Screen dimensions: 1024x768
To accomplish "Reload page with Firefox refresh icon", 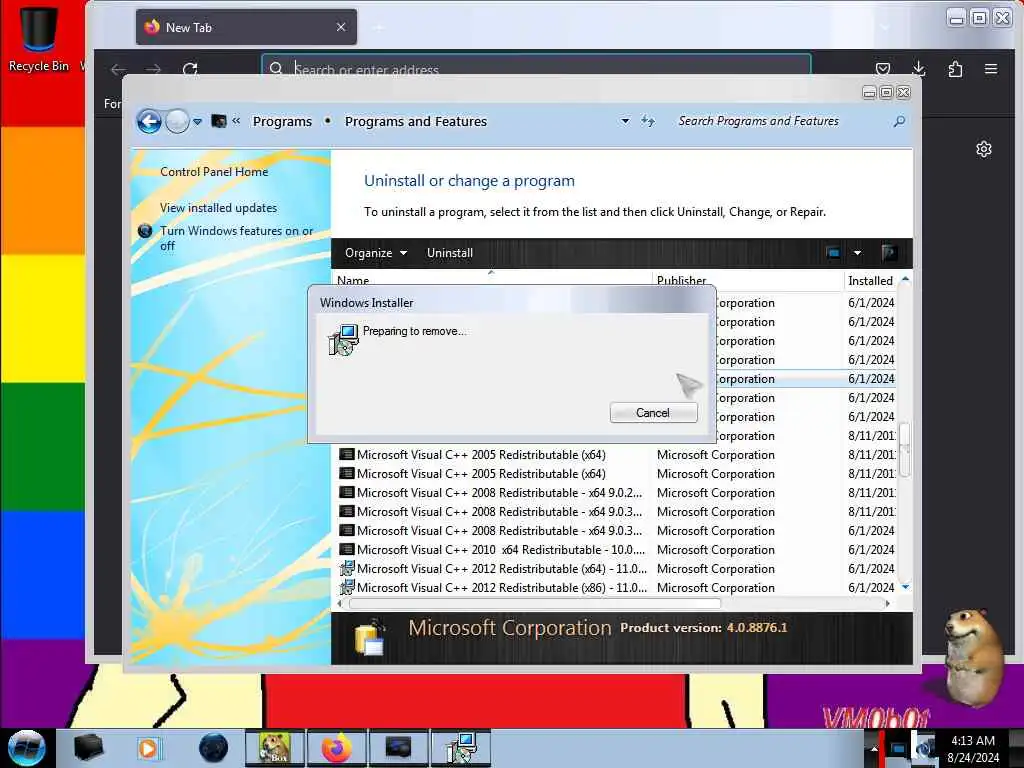I will (190, 69).
